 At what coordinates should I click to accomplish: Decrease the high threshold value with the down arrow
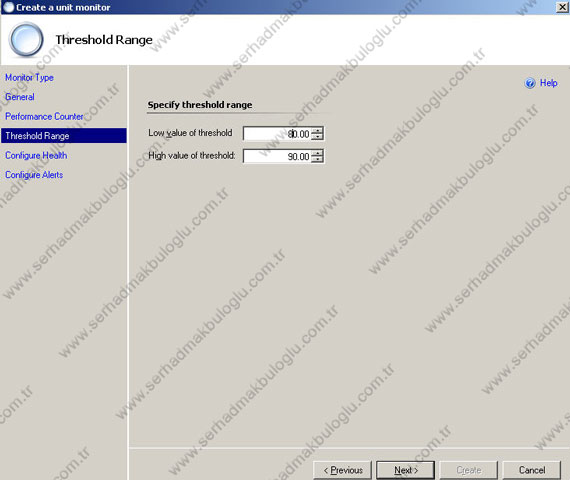[317, 159]
